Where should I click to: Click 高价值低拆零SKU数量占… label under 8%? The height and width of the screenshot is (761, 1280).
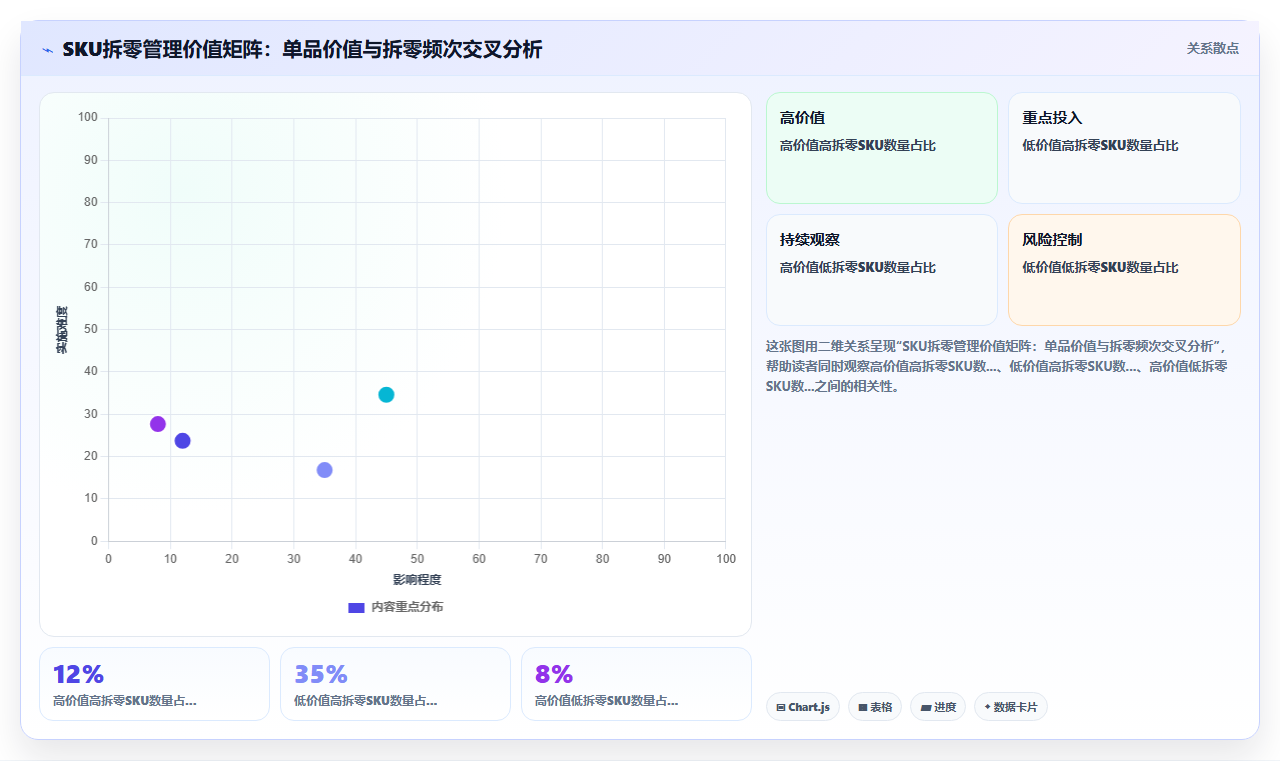607,701
